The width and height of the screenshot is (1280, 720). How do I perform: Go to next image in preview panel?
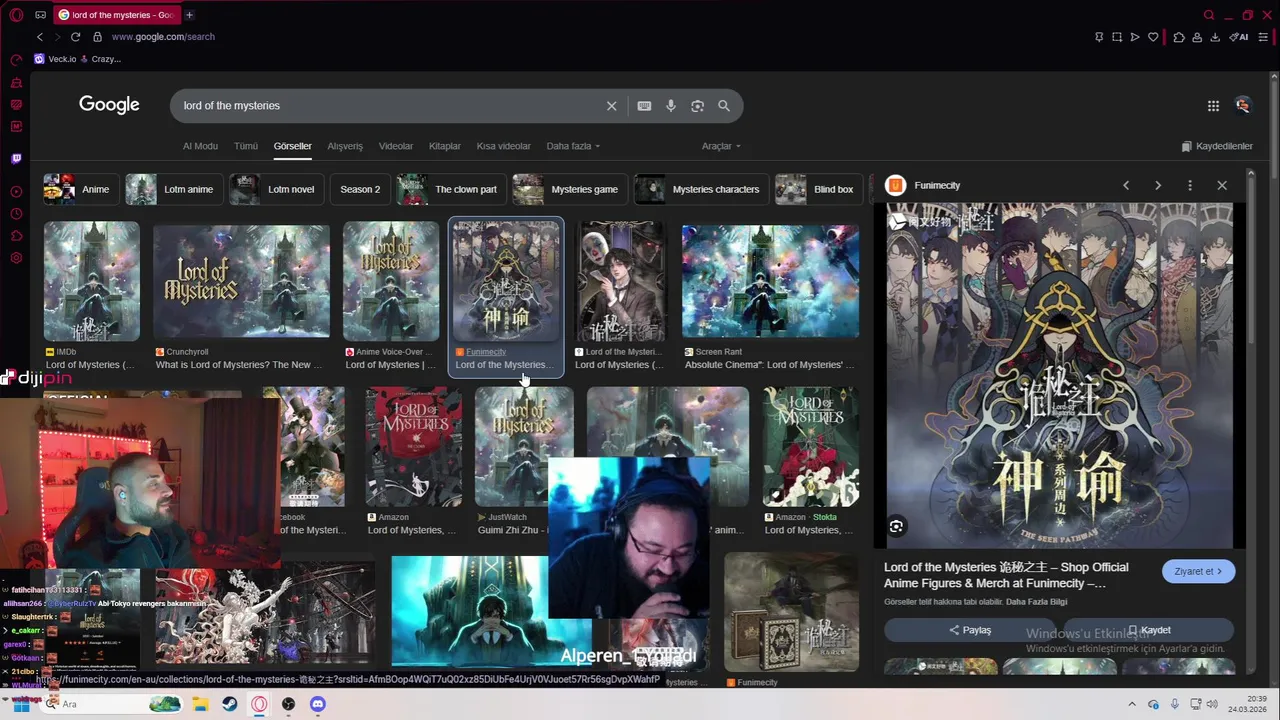coord(1158,185)
